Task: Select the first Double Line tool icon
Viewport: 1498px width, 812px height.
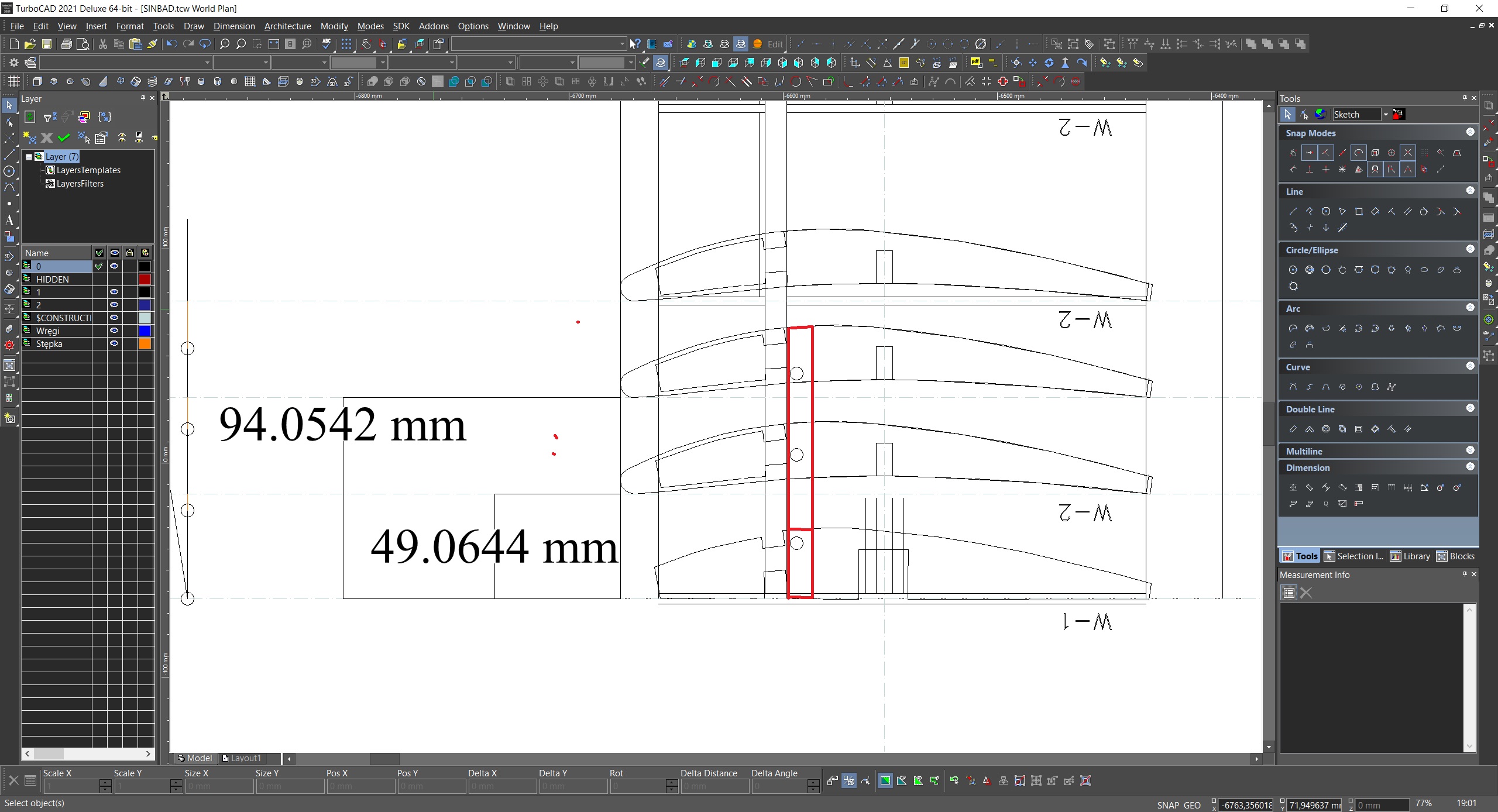Action: click(x=1293, y=429)
